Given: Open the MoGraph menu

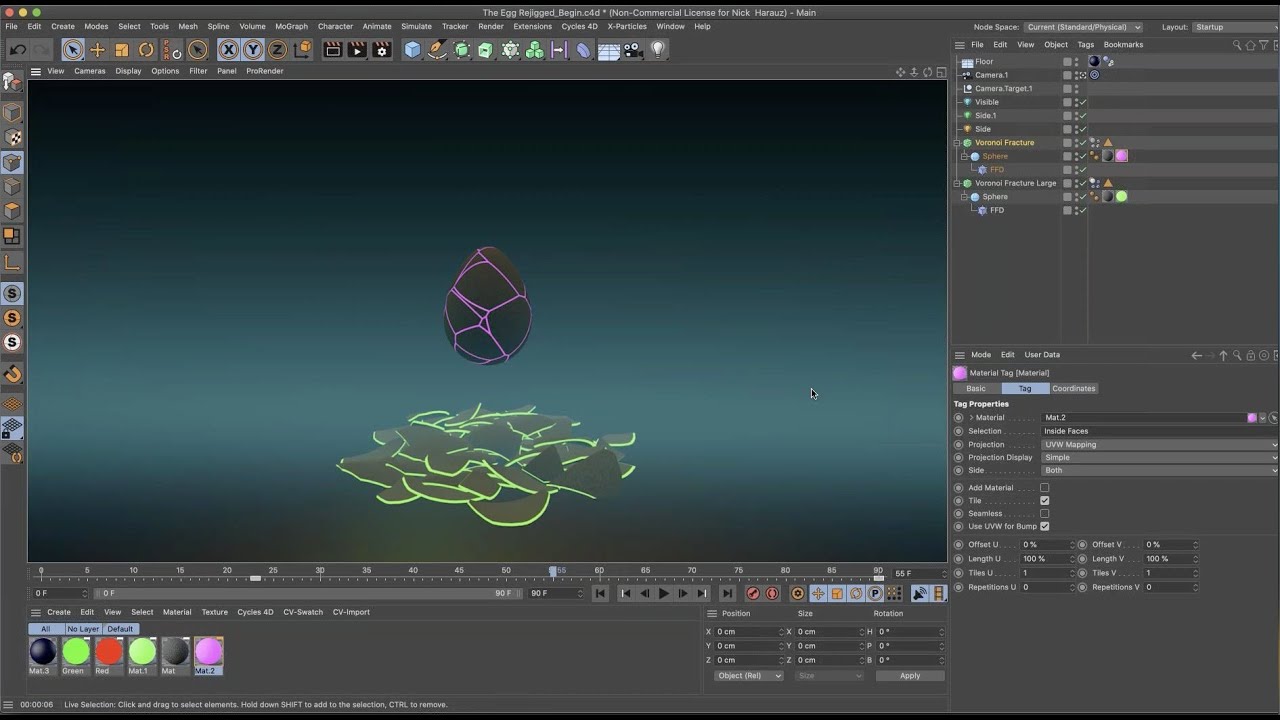Looking at the screenshot, I should click(291, 26).
